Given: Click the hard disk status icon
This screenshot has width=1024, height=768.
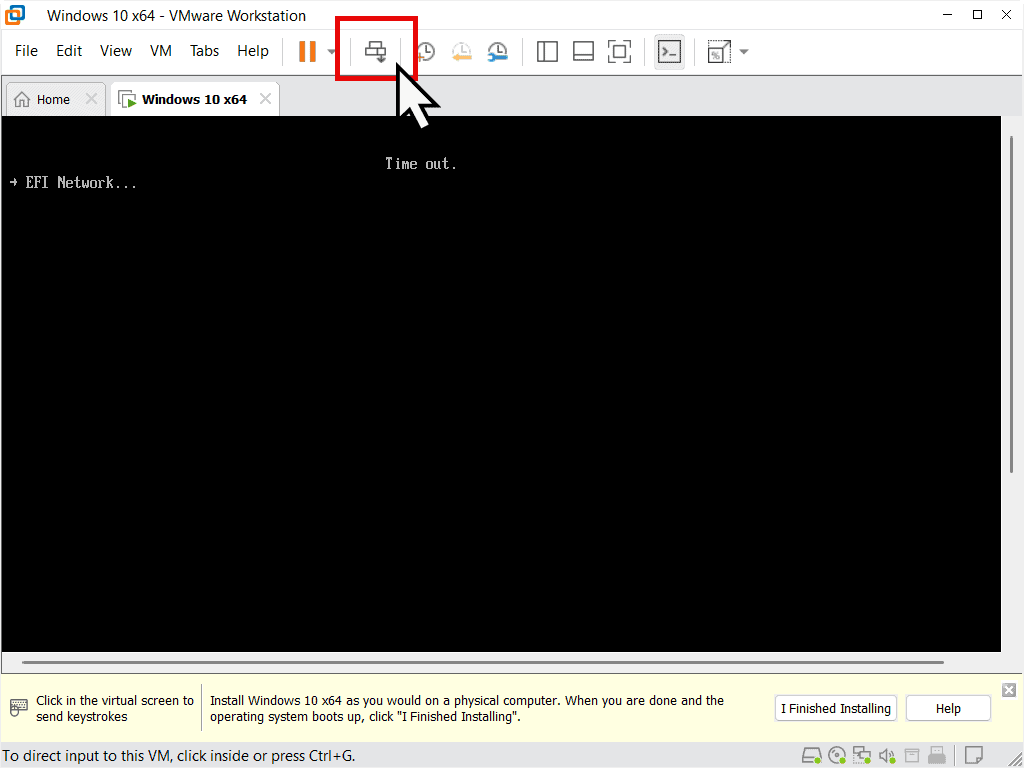Looking at the screenshot, I should point(812,755).
